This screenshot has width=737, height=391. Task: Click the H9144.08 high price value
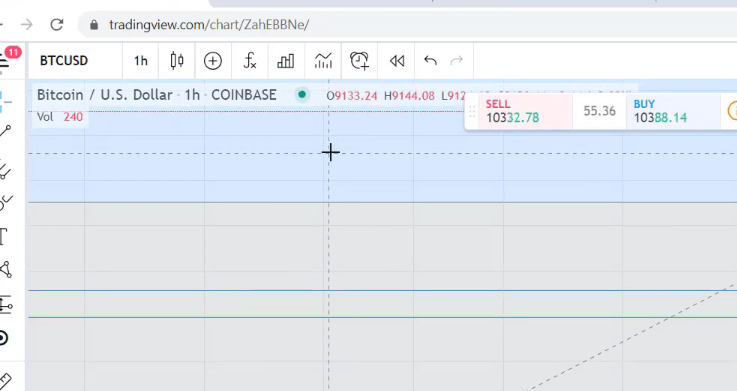pyautogui.click(x=409, y=96)
